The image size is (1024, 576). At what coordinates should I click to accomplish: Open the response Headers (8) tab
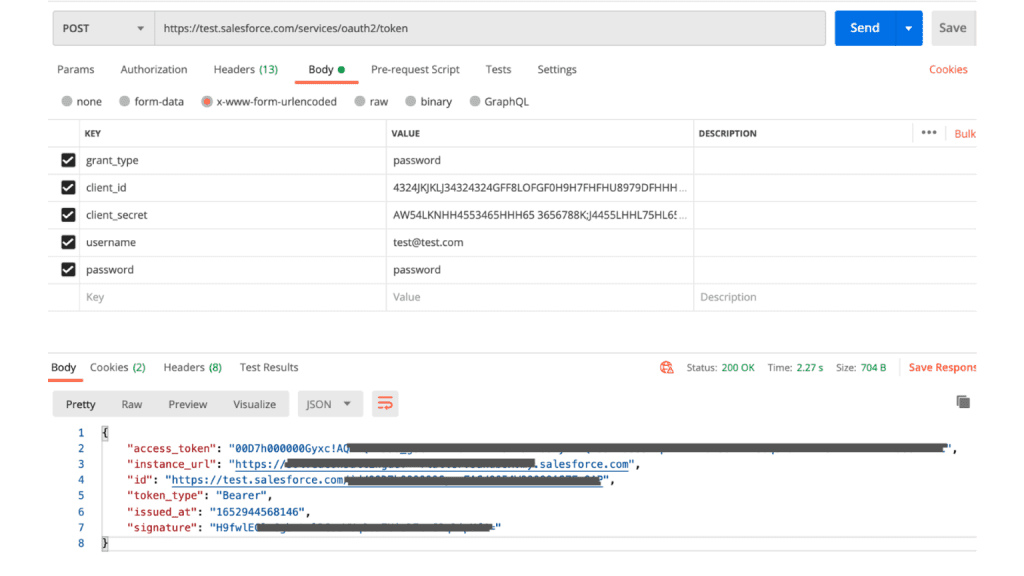click(192, 368)
